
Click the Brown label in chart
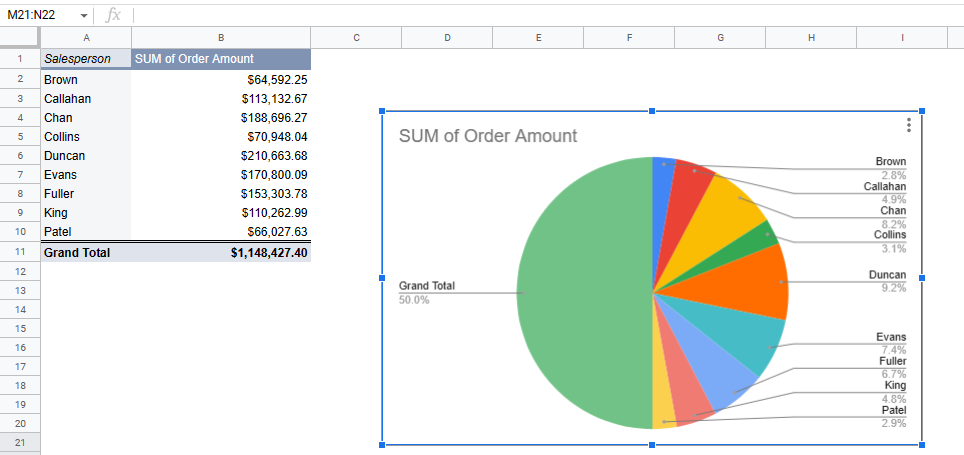[890, 162]
